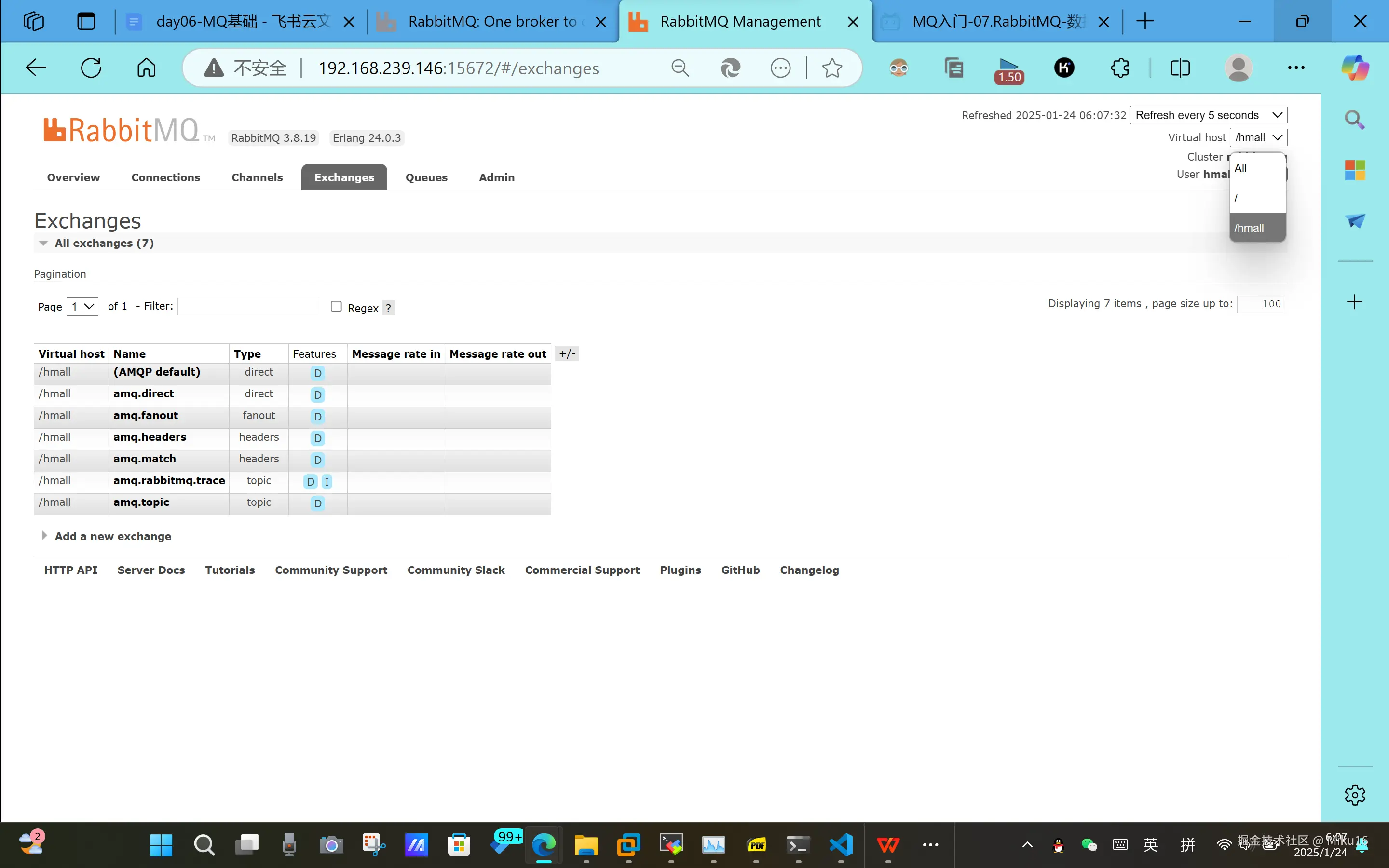Click the home page icon
The width and height of the screenshot is (1389, 868).
pos(146,68)
